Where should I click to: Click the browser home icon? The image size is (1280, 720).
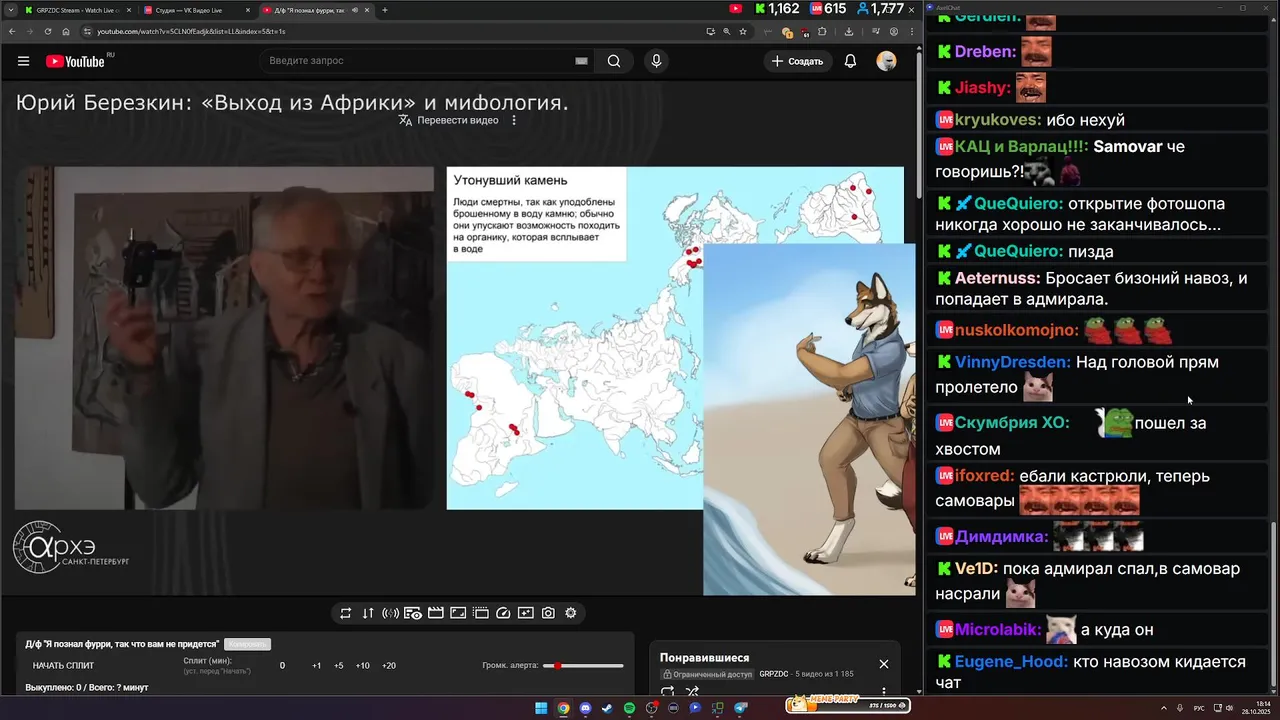click(x=65, y=31)
